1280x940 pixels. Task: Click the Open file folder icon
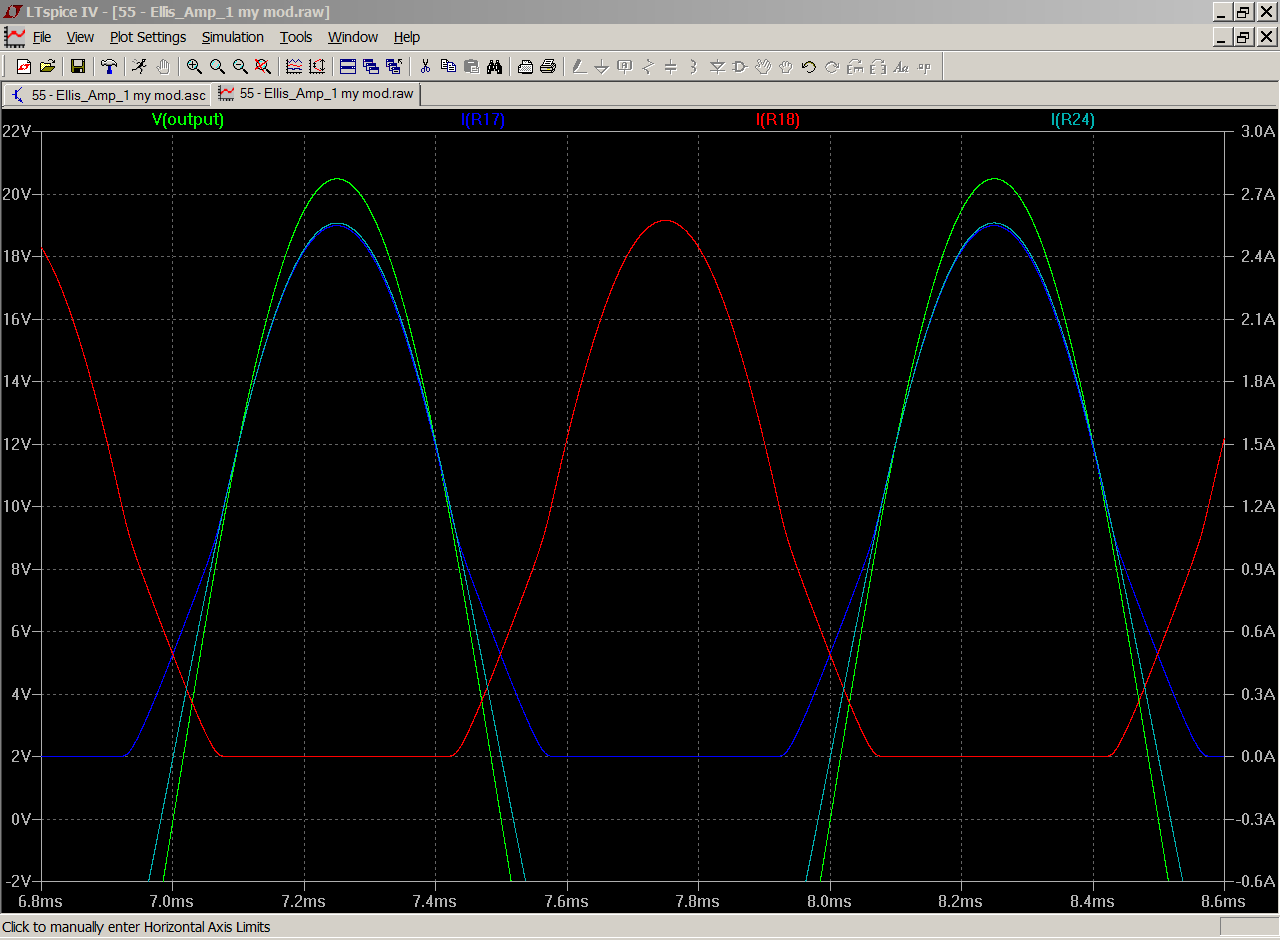[x=47, y=66]
